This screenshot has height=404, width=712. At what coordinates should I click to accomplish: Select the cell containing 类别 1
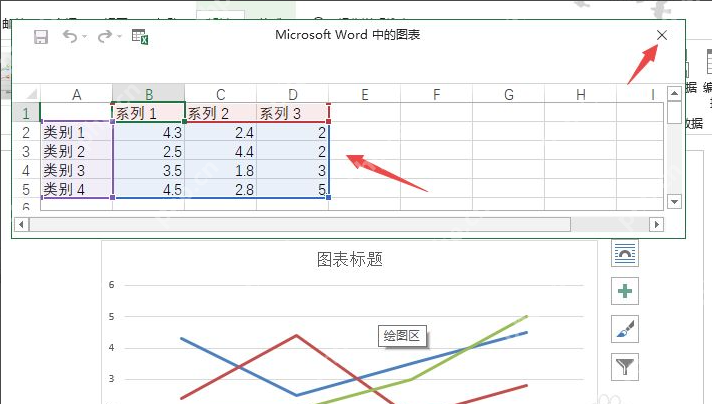tap(76, 132)
